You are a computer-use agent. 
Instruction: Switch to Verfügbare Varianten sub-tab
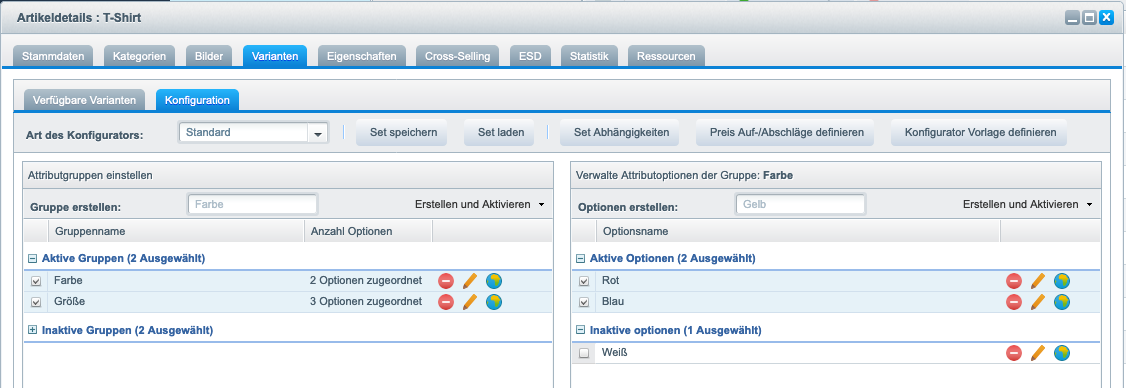pyautogui.click(x=85, y=100)
